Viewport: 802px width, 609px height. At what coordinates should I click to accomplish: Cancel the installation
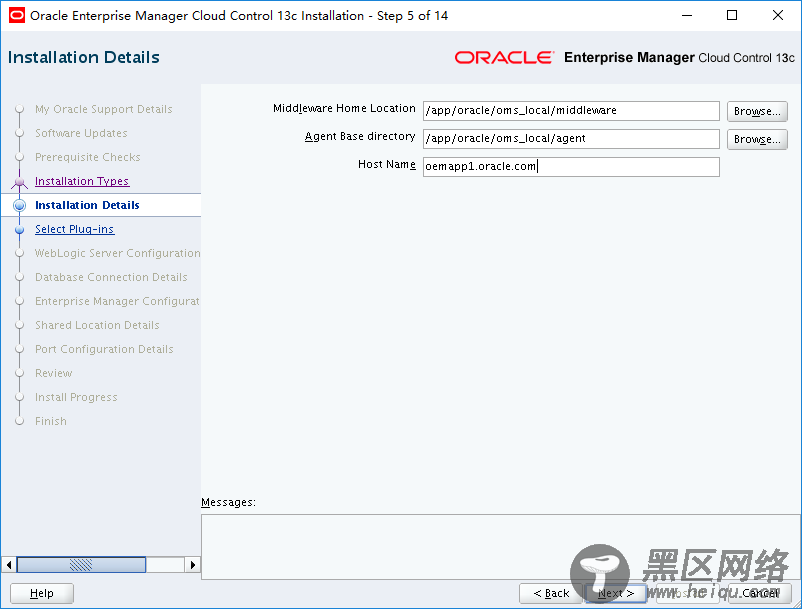pyautogui.click(x=760, y=593)
